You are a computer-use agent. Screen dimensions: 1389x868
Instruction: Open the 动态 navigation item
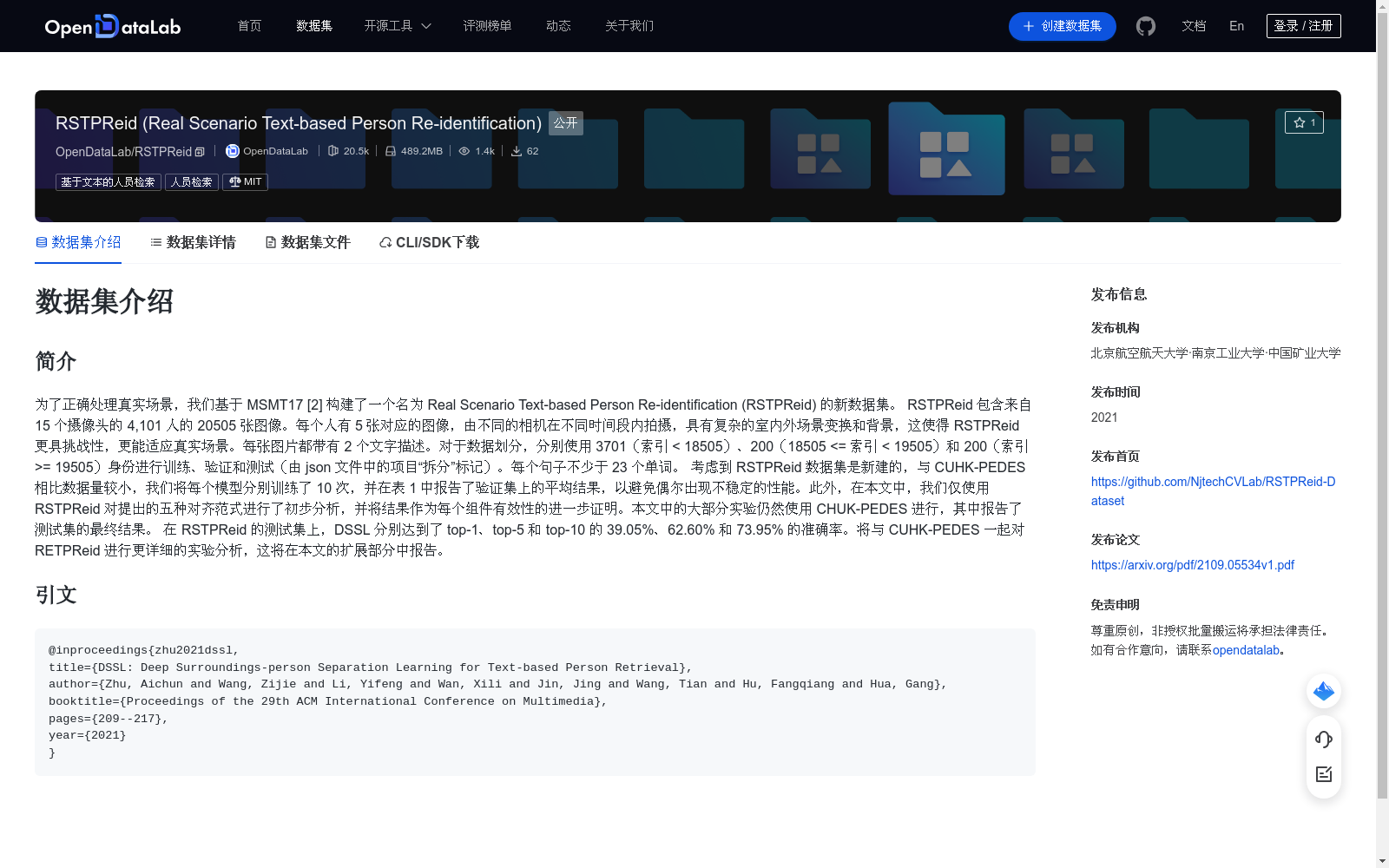tap(558, 26)
